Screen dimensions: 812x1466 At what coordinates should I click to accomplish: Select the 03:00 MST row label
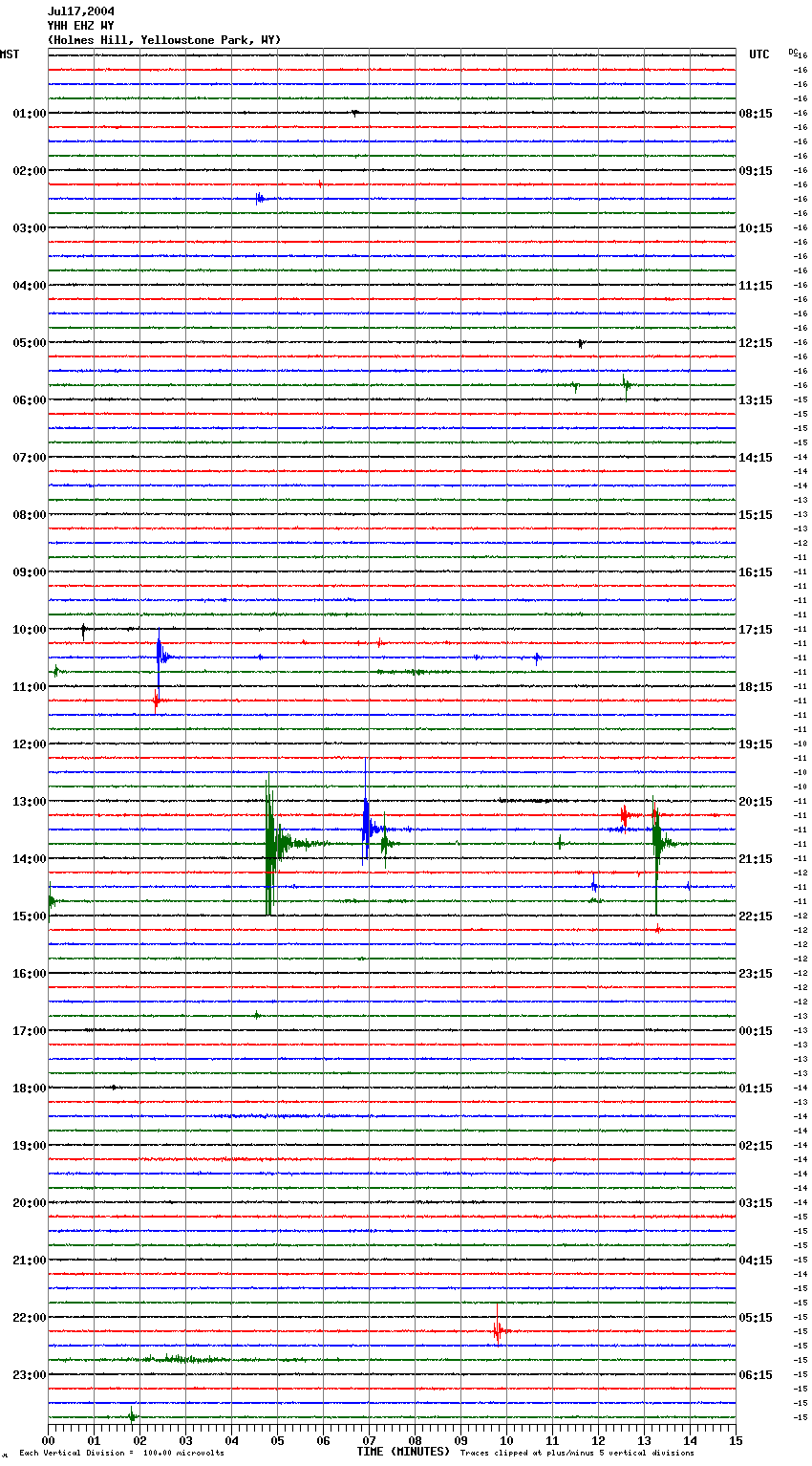30,228
